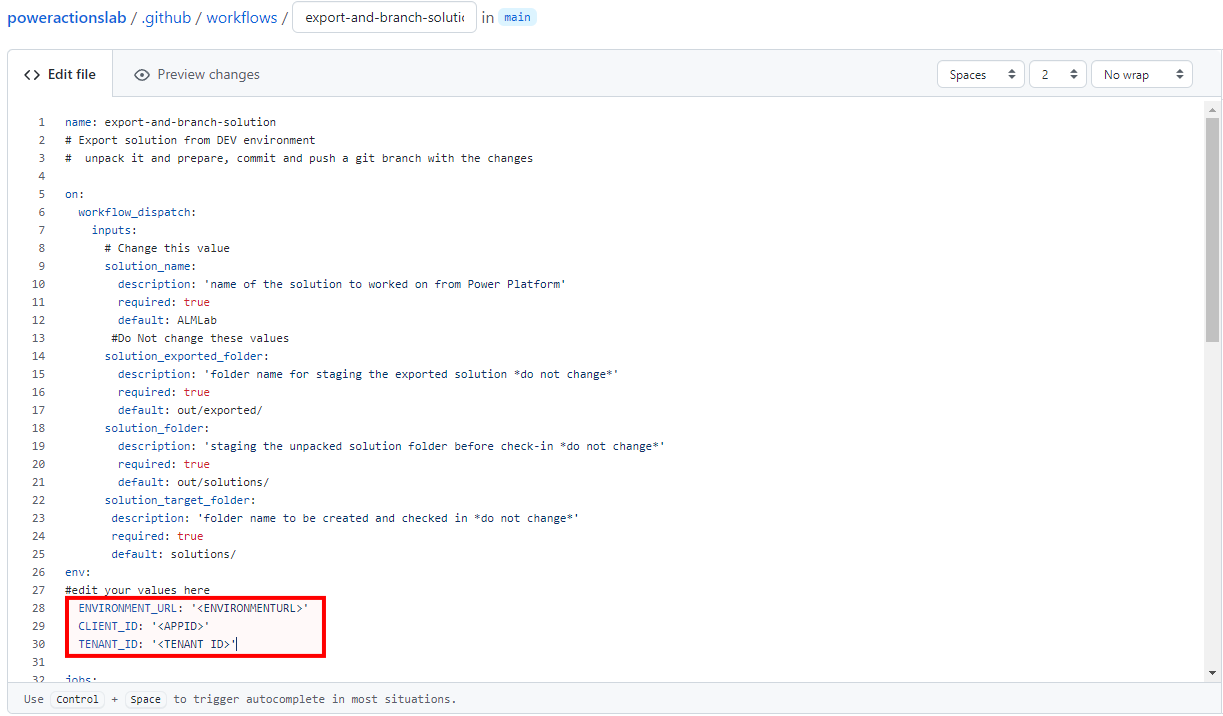
Task: Open the workflows folder breadcrumb
Action: (x=241, y=17)
